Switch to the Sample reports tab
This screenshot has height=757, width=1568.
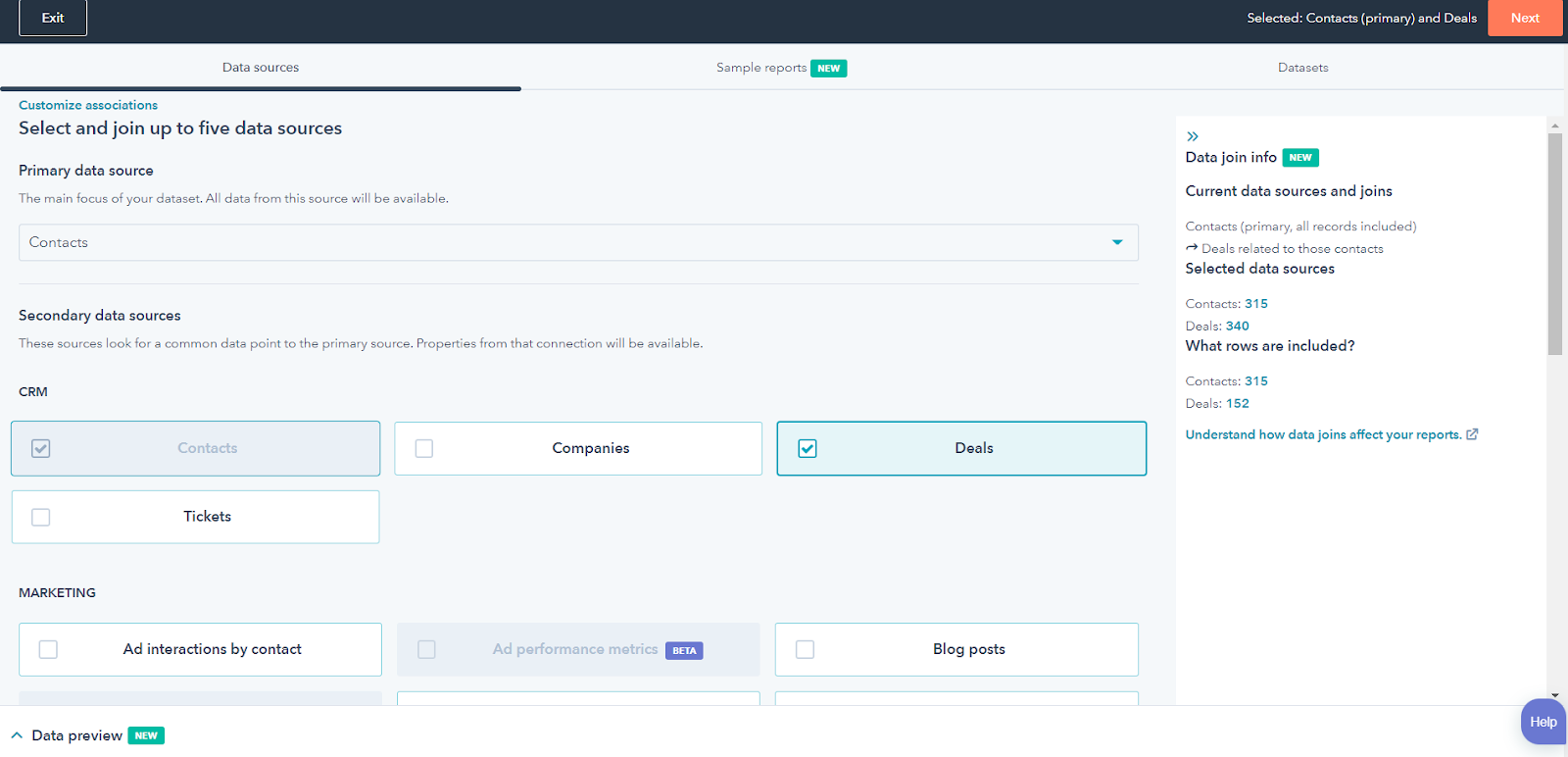tap(760, 68)
